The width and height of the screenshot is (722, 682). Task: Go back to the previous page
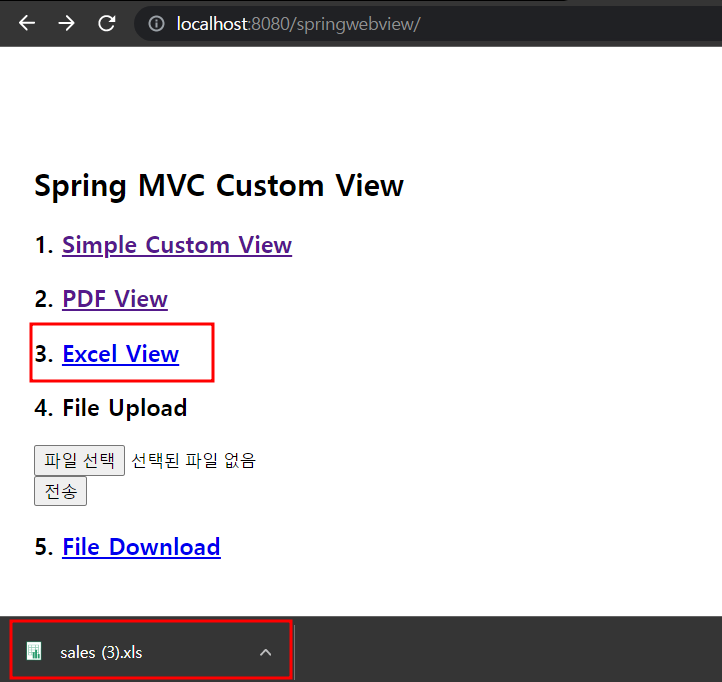27,23
